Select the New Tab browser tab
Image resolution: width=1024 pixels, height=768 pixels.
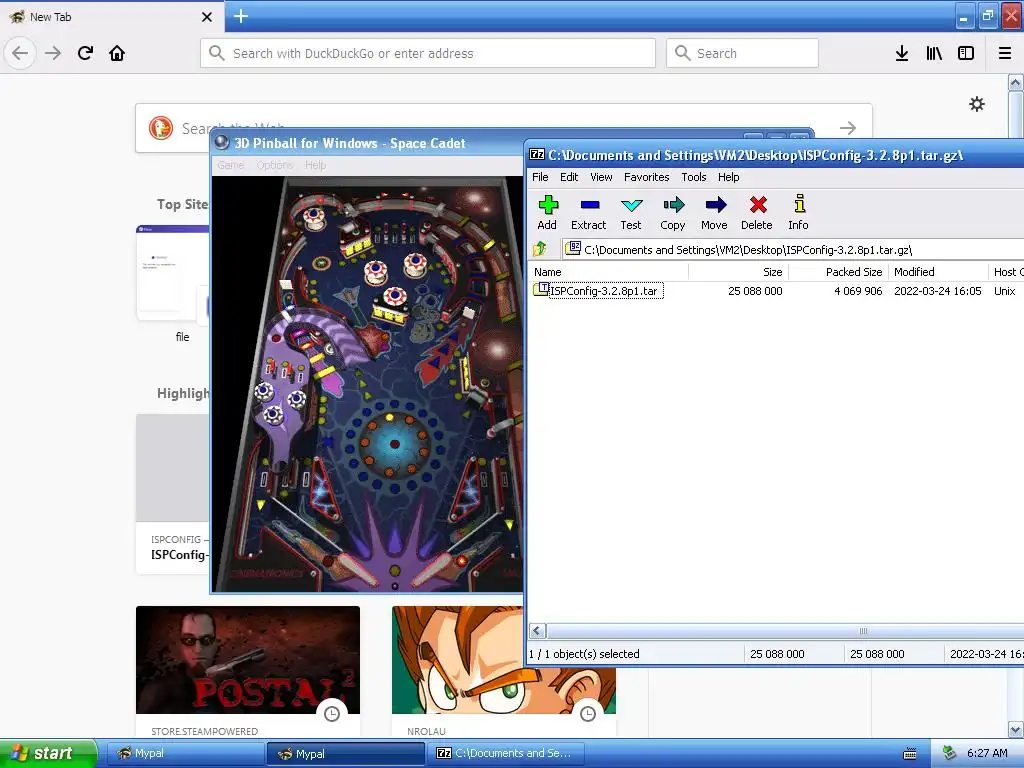coord(111,16)
